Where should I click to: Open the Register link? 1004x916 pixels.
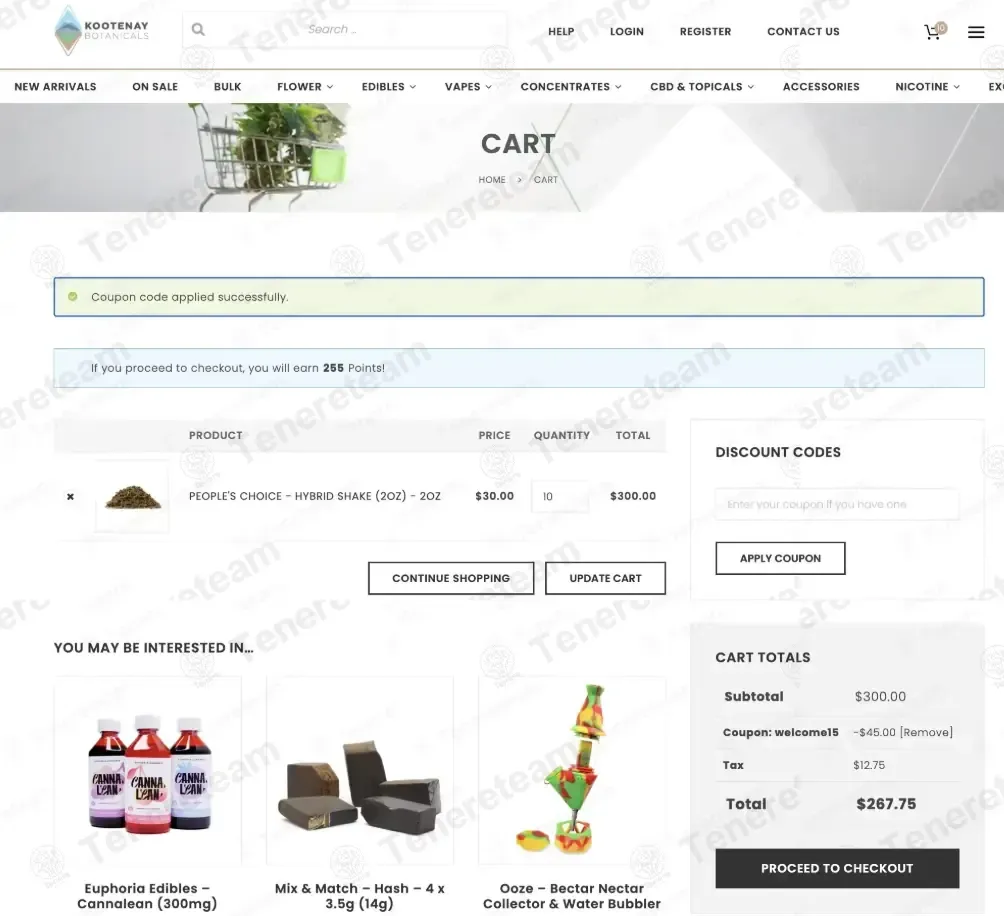[x=705, y=31]
